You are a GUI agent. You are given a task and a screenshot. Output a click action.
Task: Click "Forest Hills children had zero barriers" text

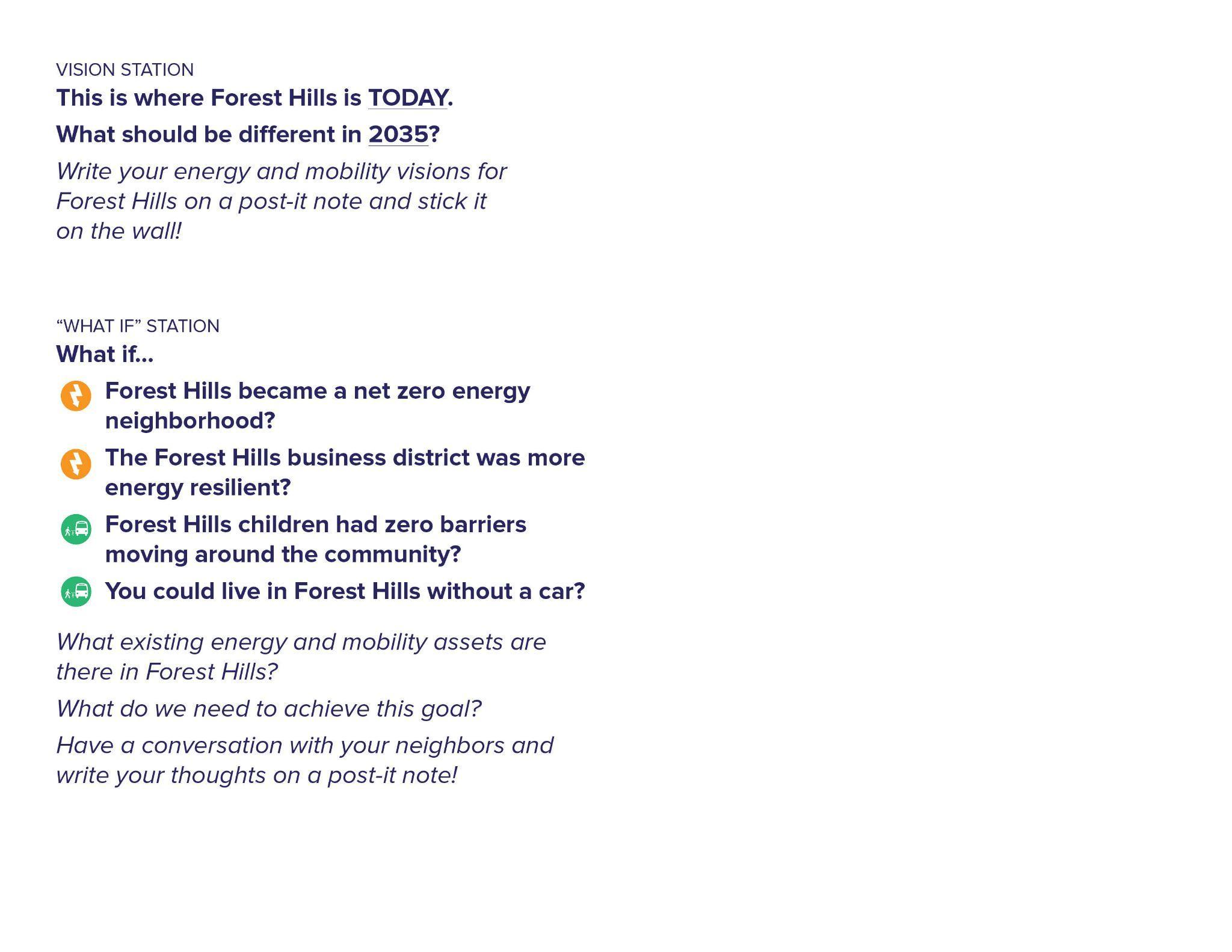(x=316, y=524)
